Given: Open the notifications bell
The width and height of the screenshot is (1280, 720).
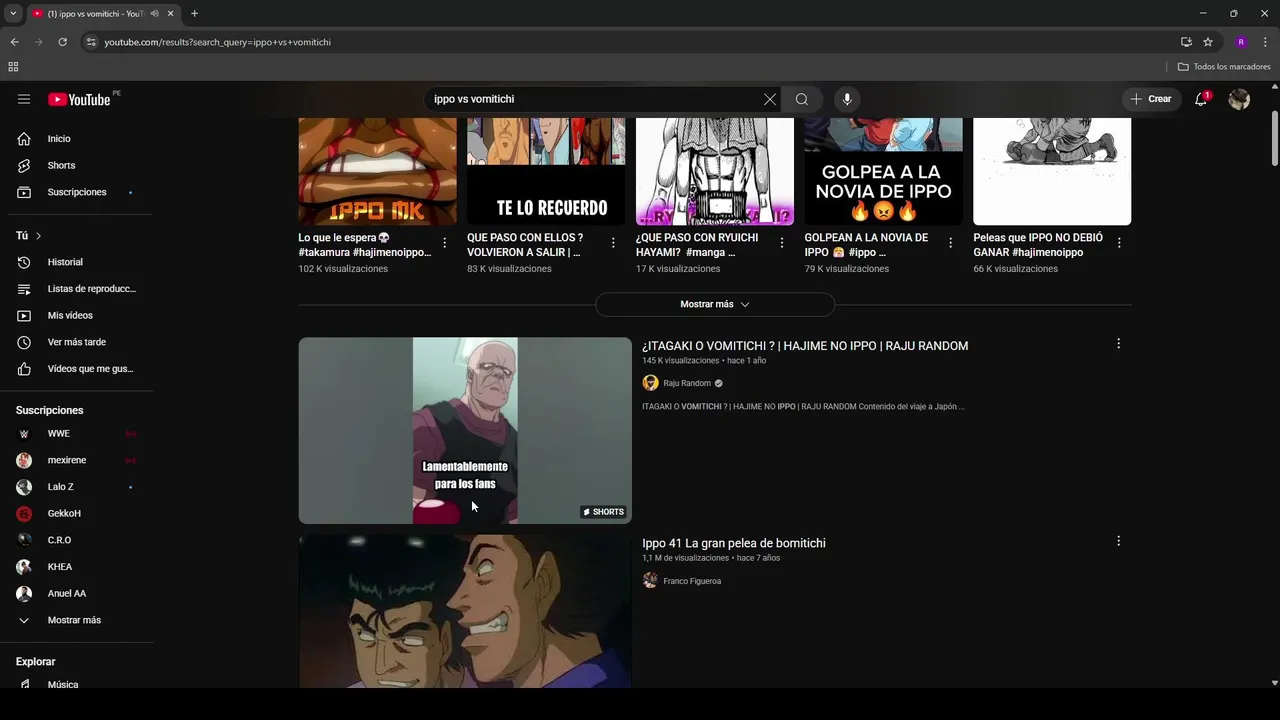Looking at the screenshot, I should (1201, 99).
